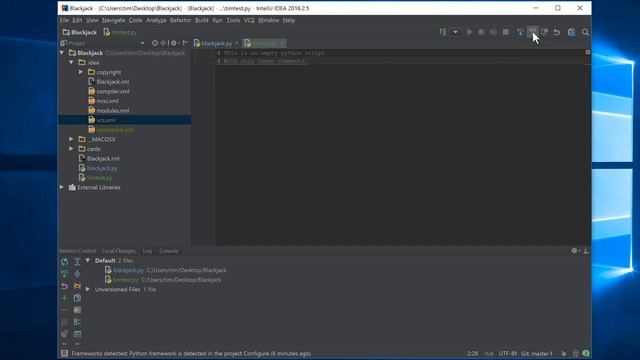Switch to the Local Changes tab
640x360 pixels.
[119, 251]
